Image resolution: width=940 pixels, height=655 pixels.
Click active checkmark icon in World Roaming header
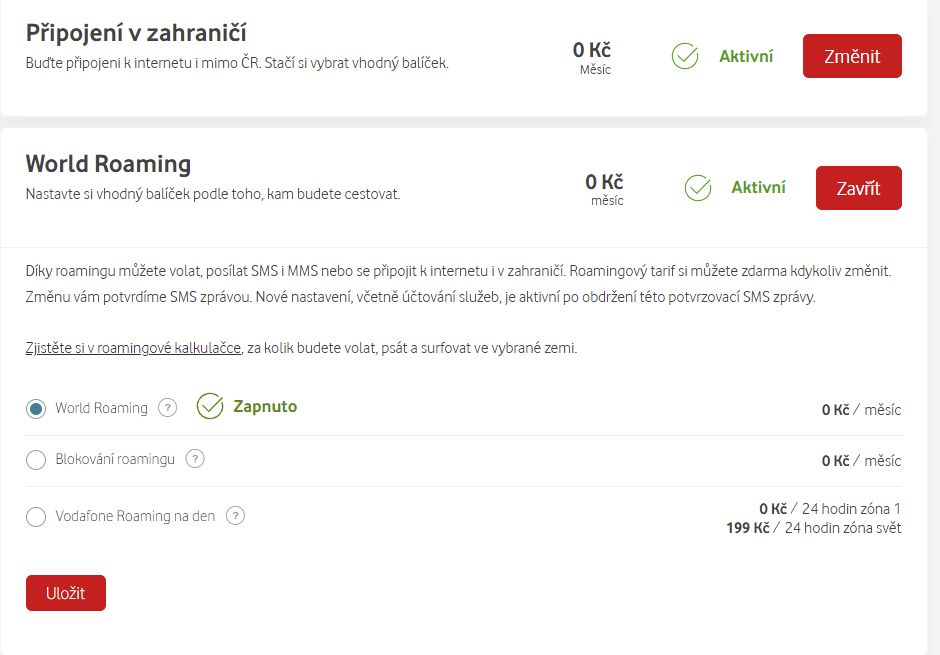click(x=697, y=188)
